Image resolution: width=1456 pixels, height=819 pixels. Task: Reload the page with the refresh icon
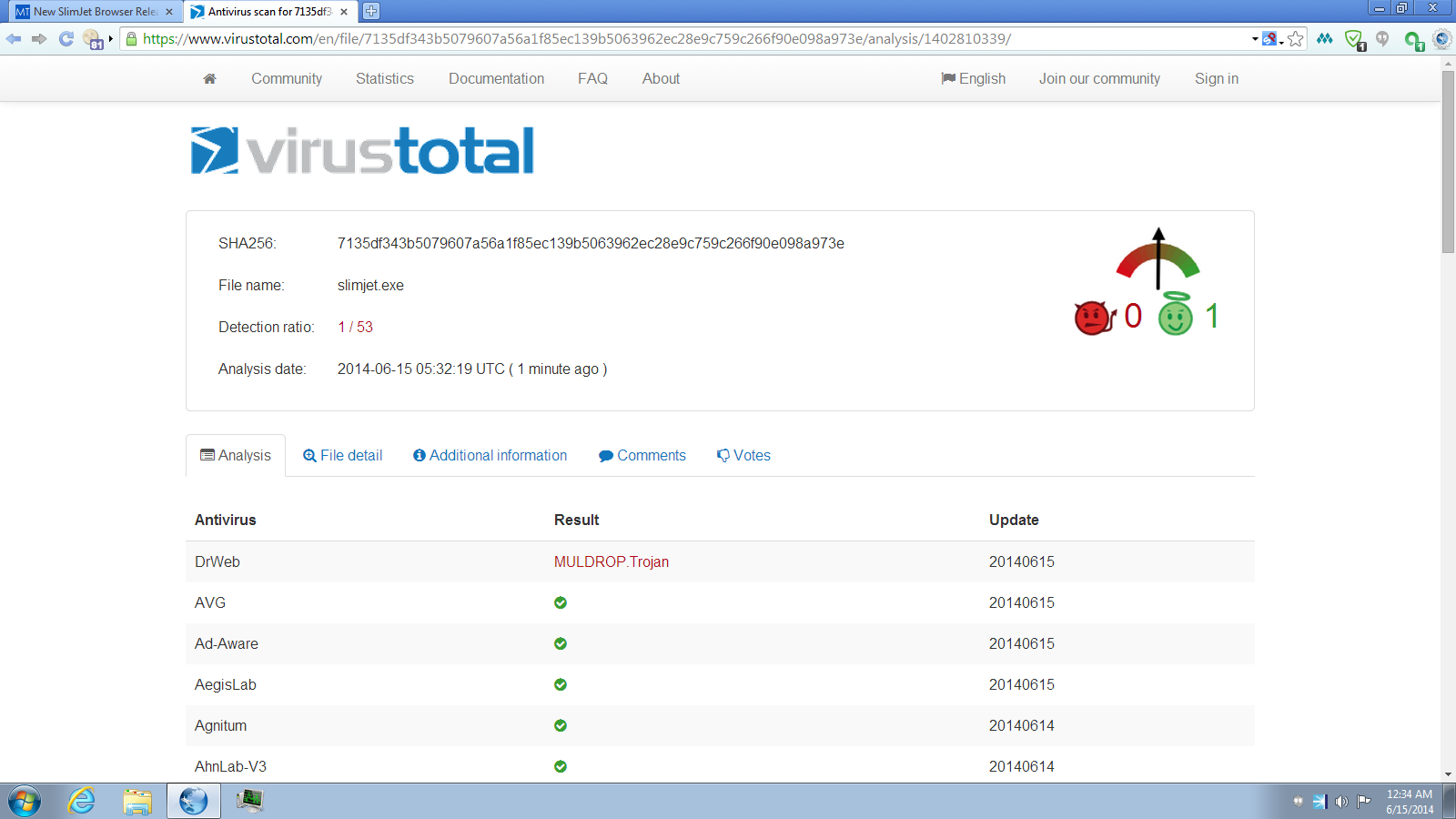pos(66,39)
